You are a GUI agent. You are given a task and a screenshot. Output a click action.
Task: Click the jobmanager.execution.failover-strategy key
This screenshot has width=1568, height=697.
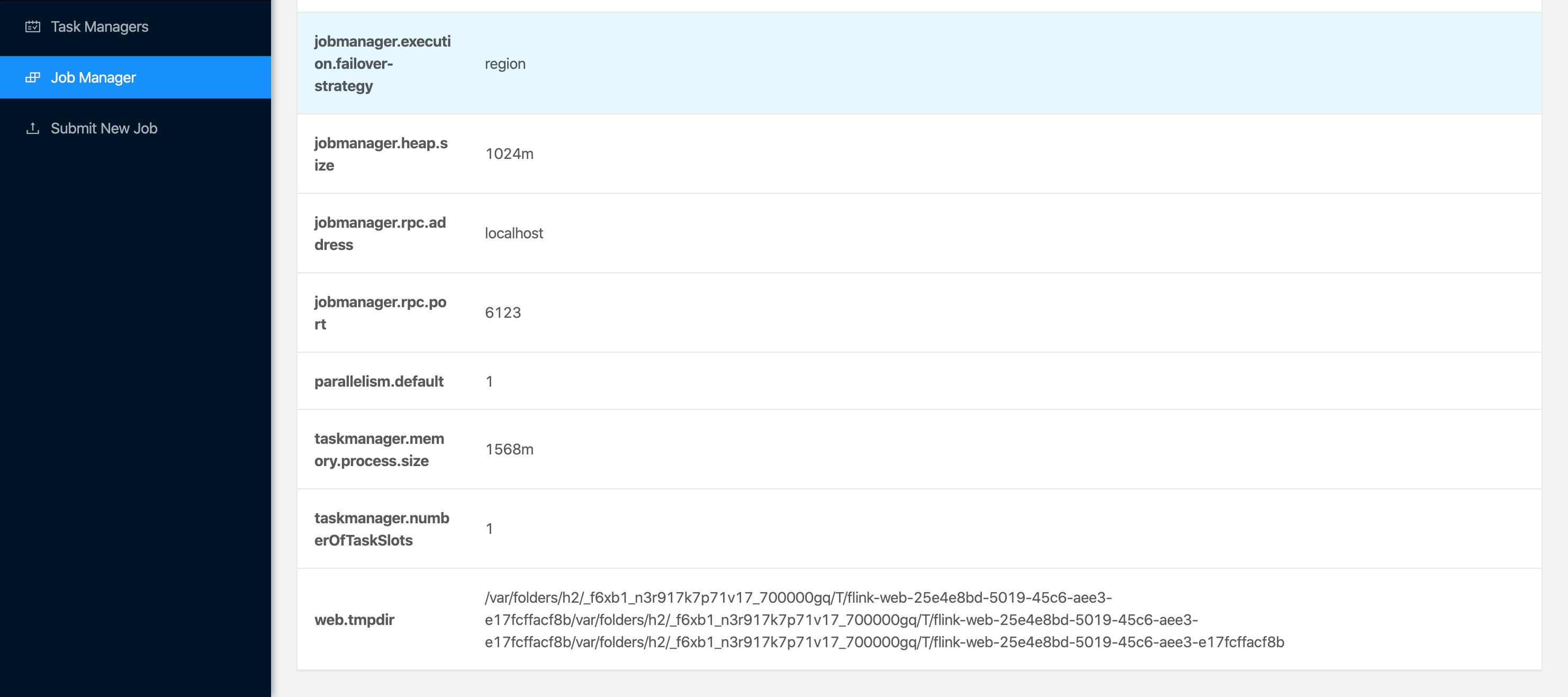382,64
